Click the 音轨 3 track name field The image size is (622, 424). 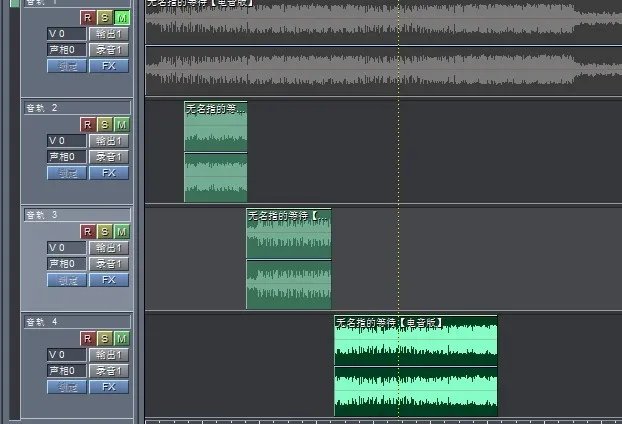(77, 214)
